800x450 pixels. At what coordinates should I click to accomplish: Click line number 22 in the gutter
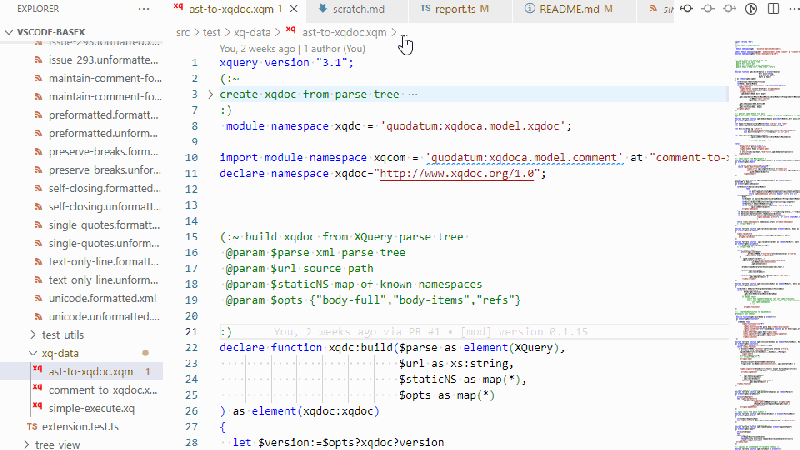(x=191, y=347)
